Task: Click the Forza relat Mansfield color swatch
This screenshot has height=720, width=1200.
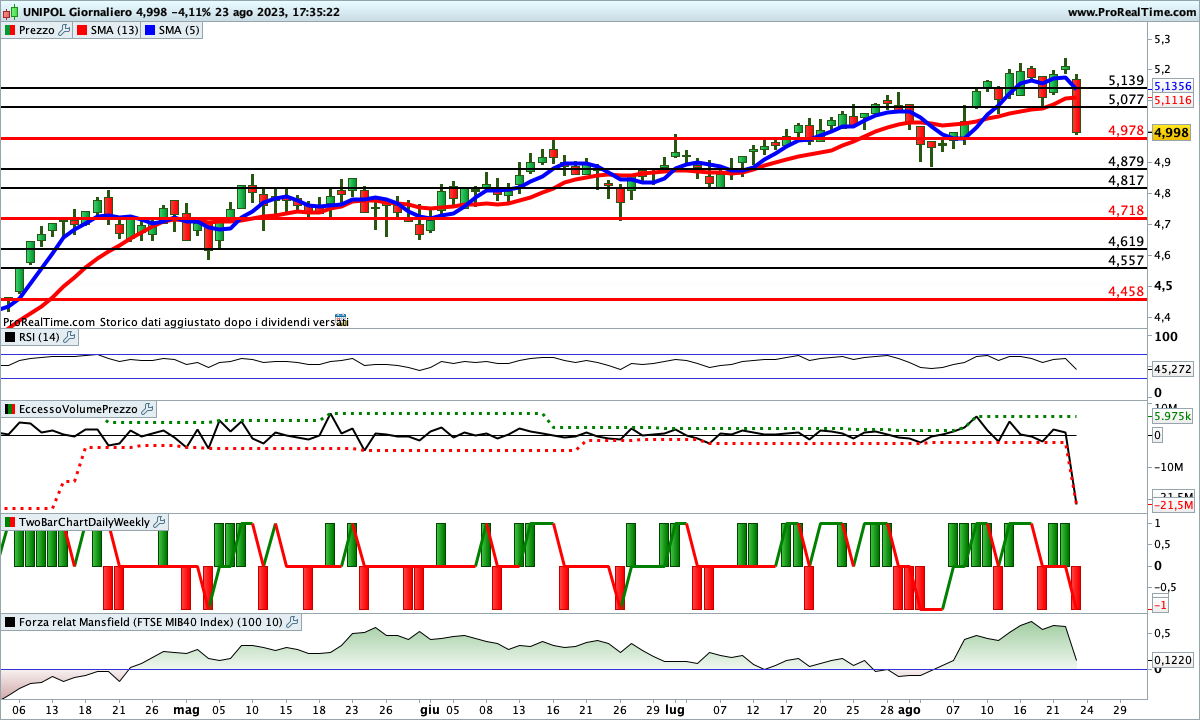Action: (x=10, y=622)
